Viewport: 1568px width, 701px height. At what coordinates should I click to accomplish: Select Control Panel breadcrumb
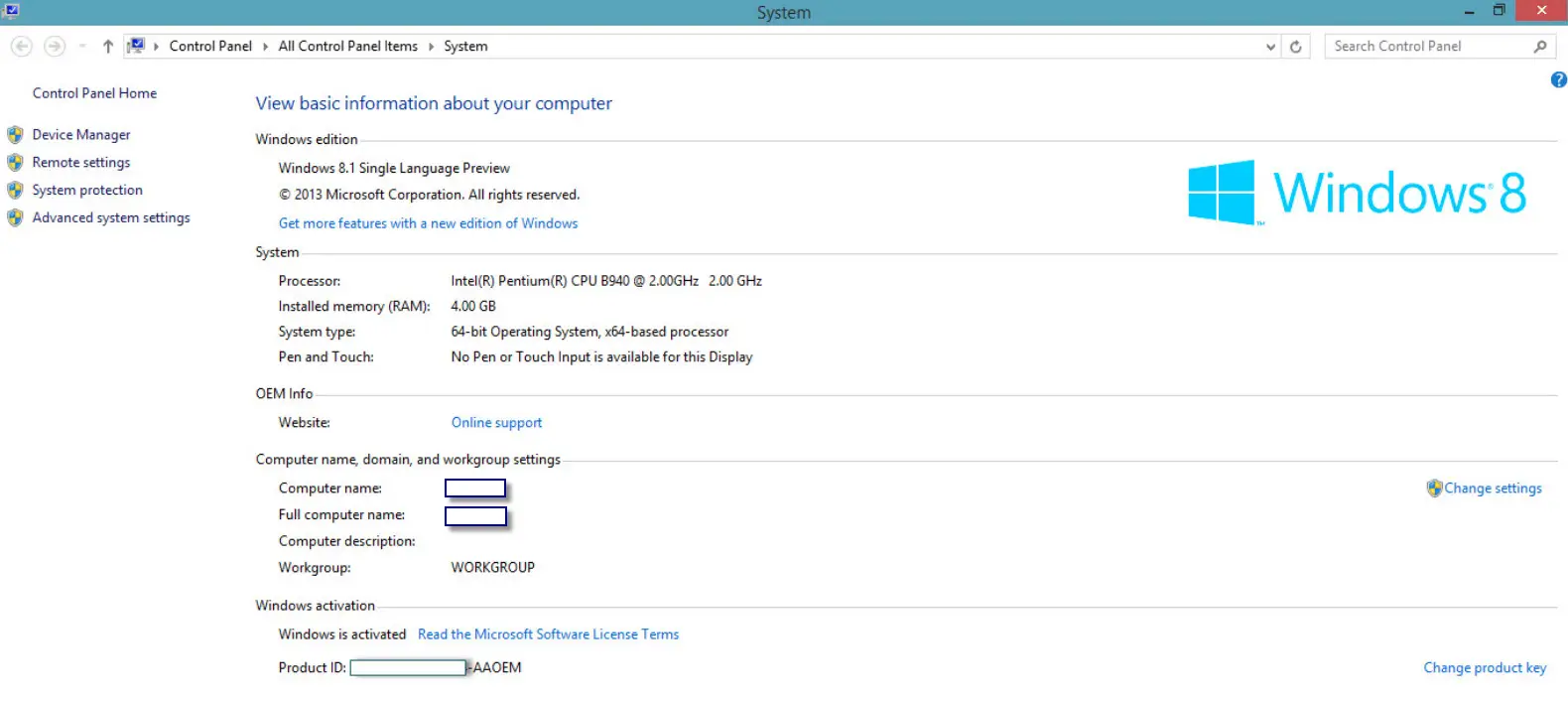tap(210, 46)
